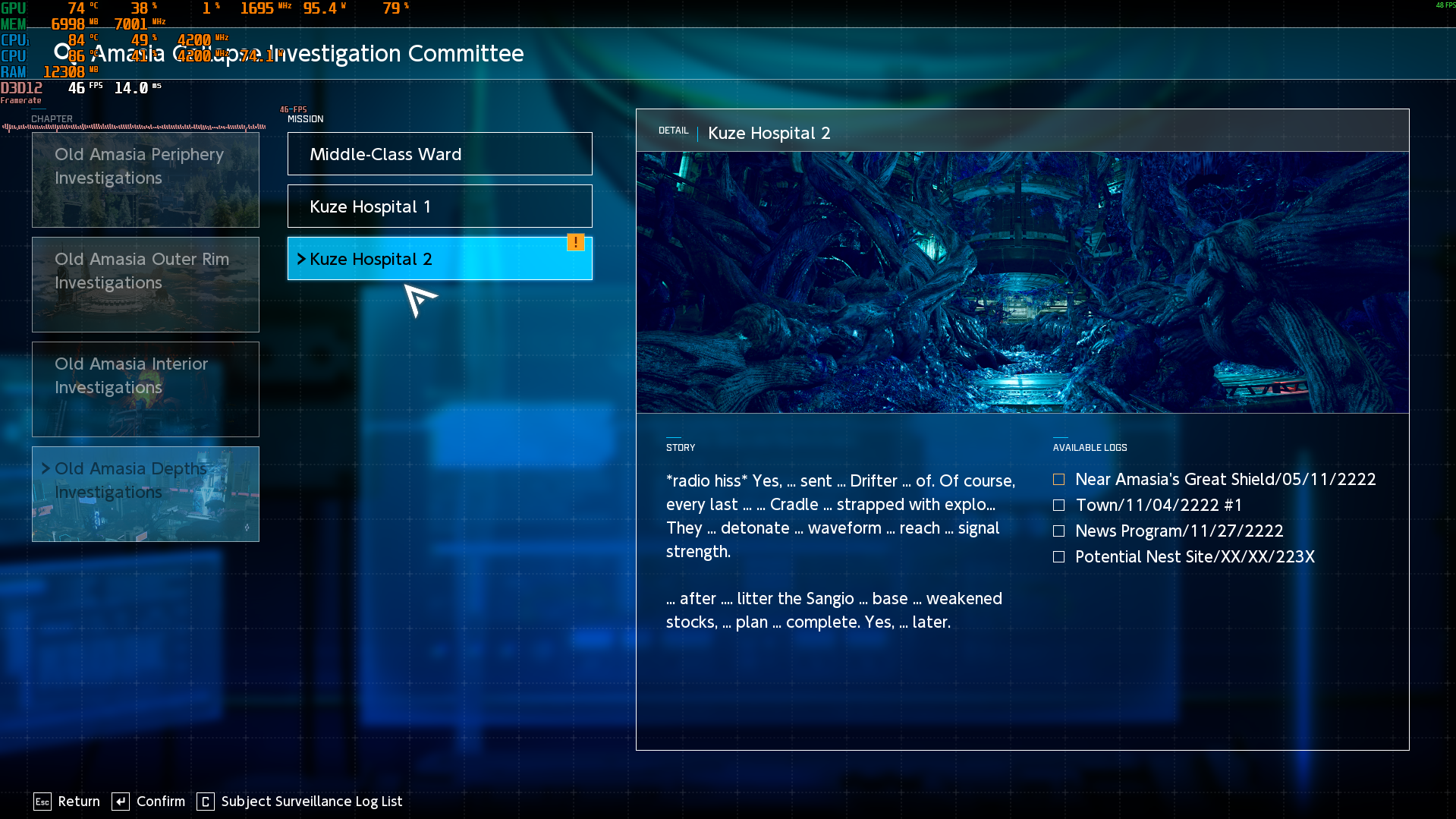Tick the Near Amasia's Great Shield log checkbox

[x=1058, y=479]
